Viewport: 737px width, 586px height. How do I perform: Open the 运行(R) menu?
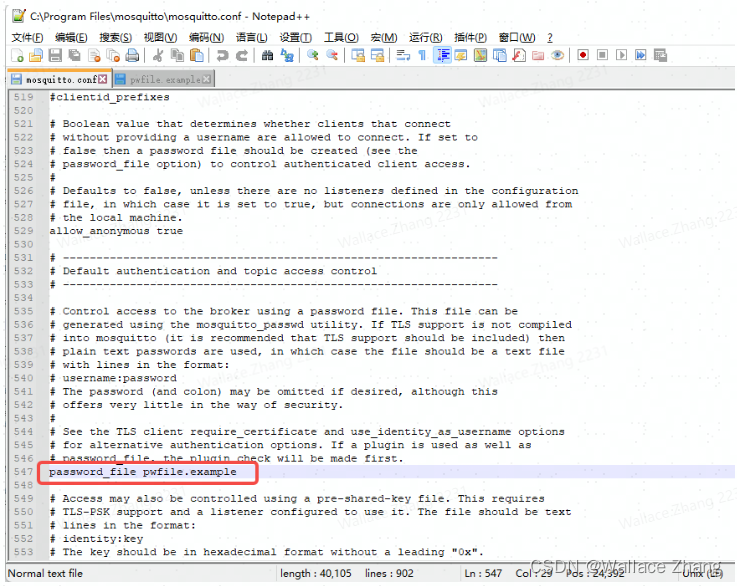tap(425, 37)
